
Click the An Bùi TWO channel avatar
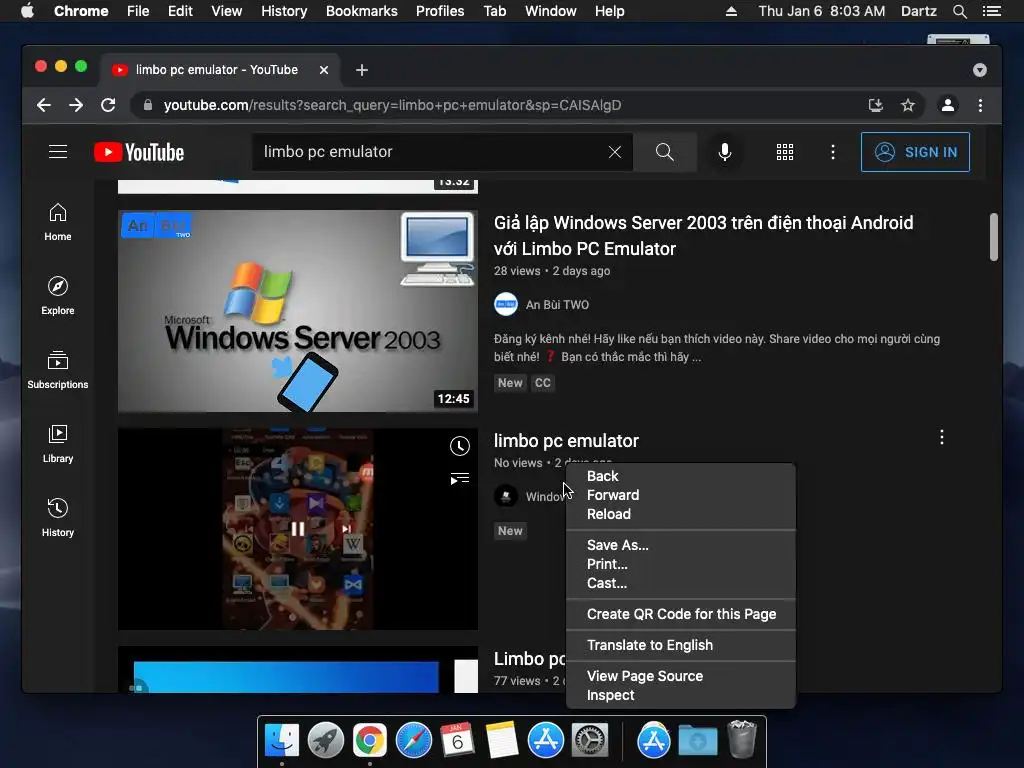505,304
